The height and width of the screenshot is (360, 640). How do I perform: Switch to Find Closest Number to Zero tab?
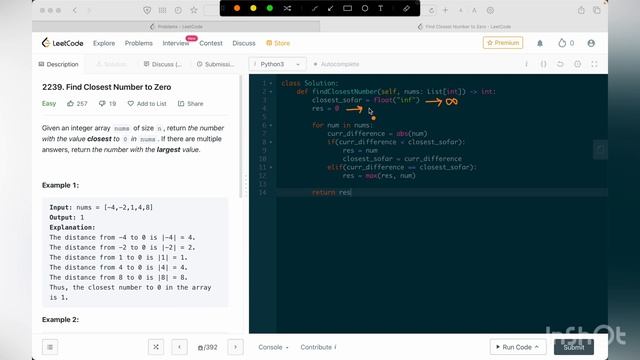464,27
